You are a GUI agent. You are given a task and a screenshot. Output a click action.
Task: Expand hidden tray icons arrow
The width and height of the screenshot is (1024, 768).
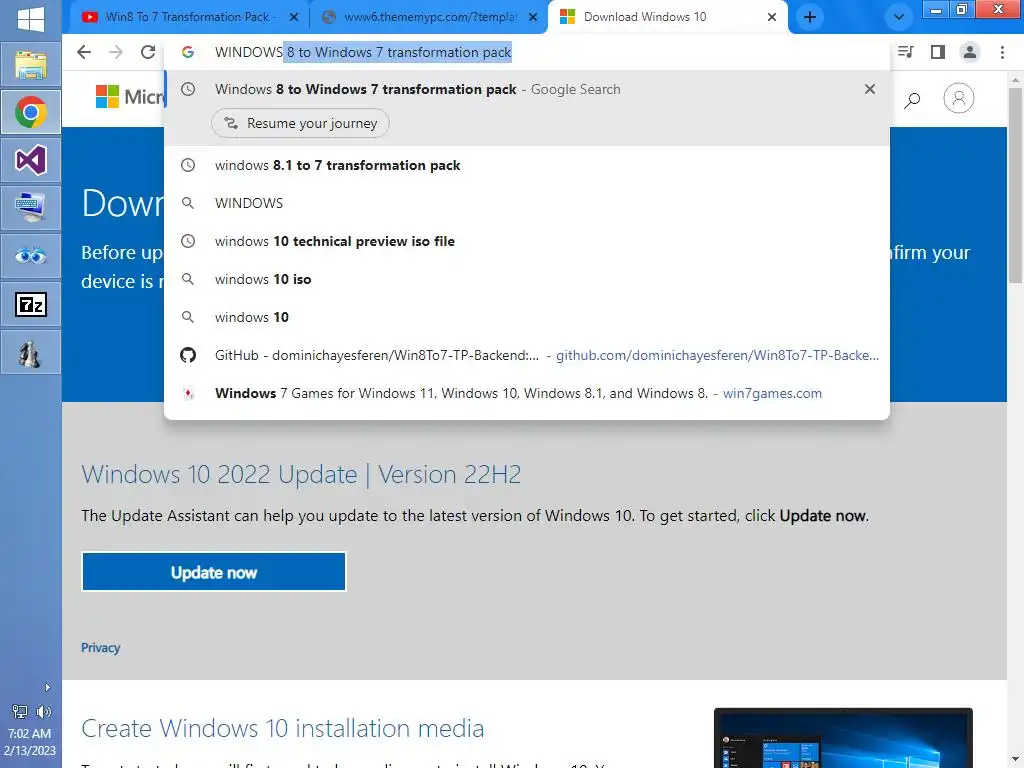[47, 687]
